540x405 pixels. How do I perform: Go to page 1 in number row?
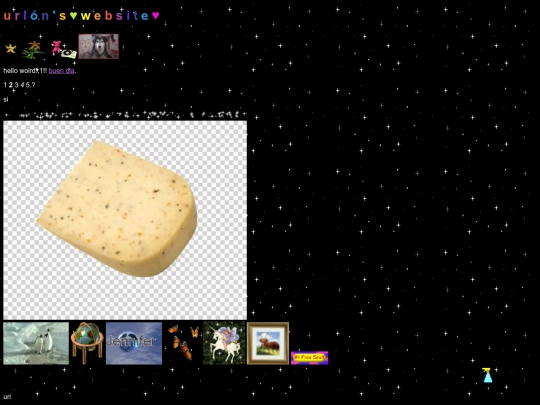pyautogui.click(x=5, y=85)
